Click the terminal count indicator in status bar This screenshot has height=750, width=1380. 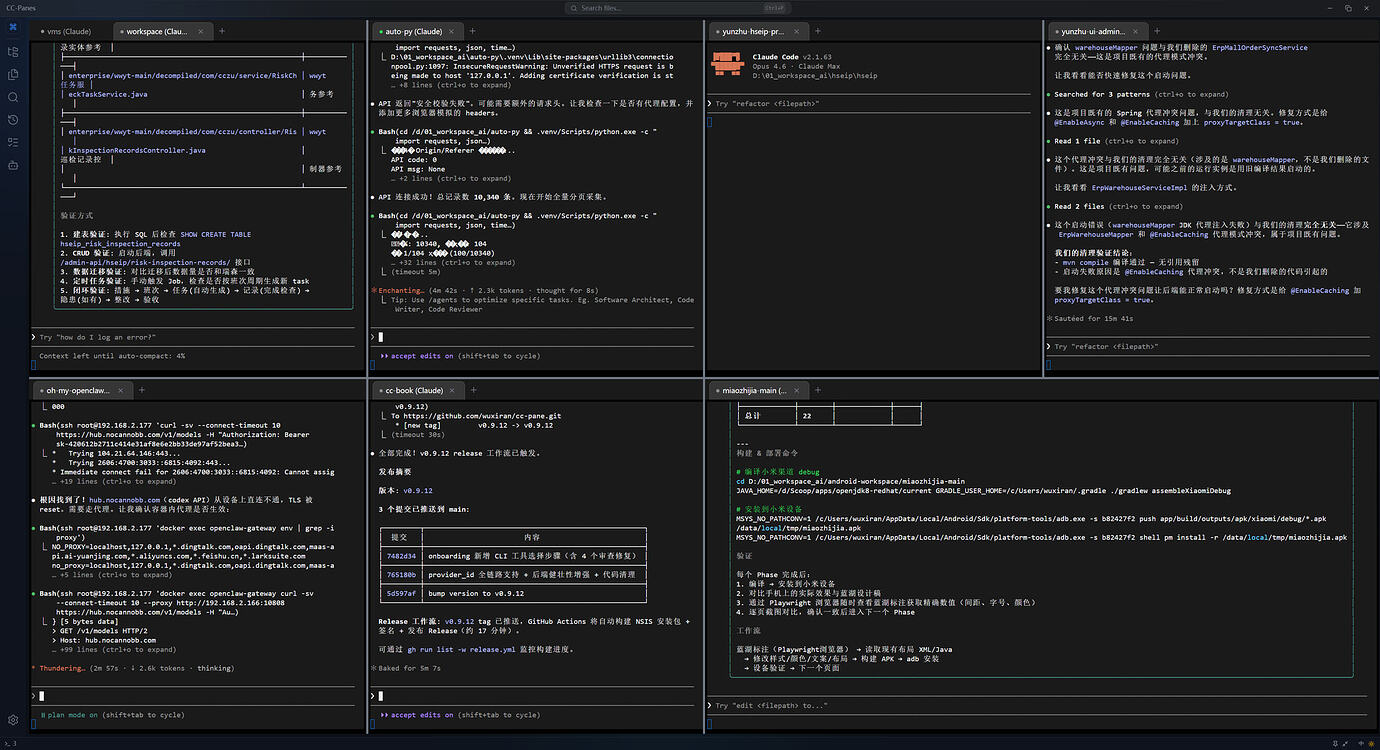coord(9,743)
